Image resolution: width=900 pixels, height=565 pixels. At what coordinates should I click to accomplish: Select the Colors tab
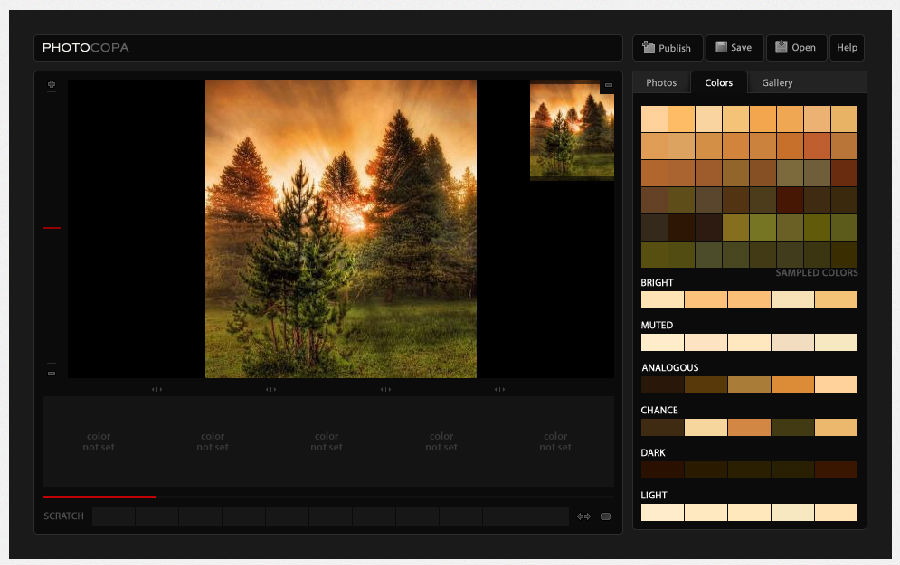click(719, 83)
